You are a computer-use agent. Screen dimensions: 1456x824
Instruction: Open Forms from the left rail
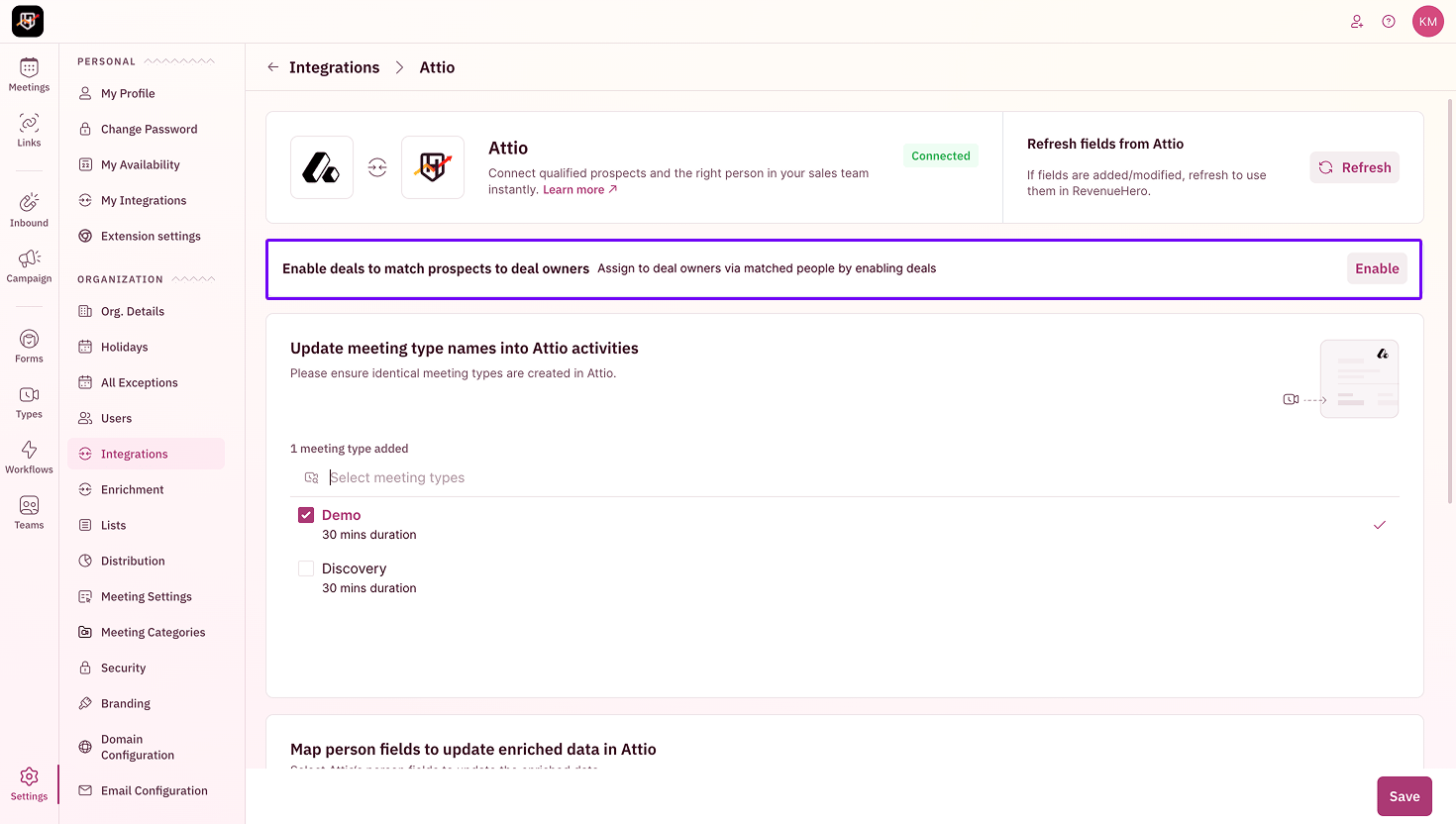(29, 346)
